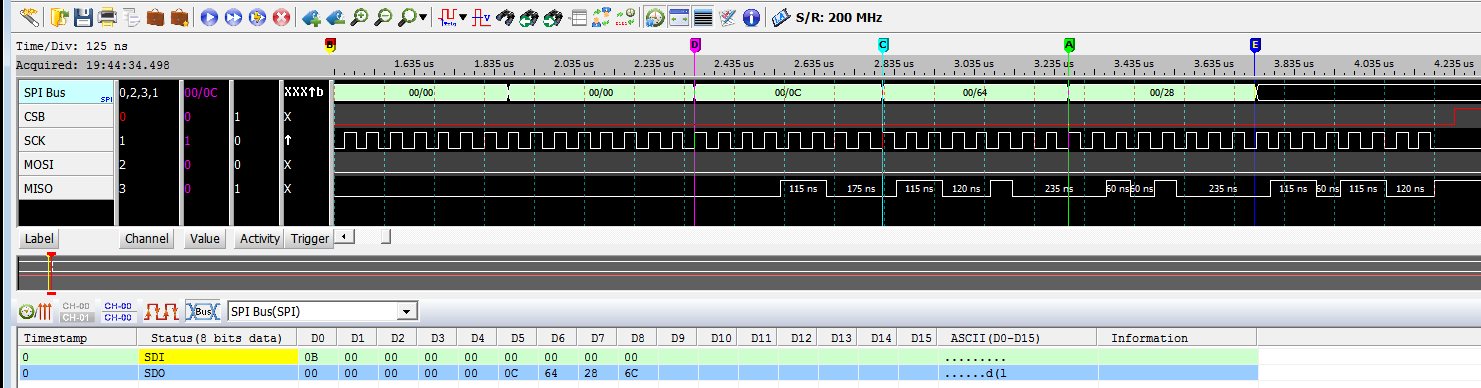
Task: Select the blue CH-00 CH-00 display icon
Action: 119,311
